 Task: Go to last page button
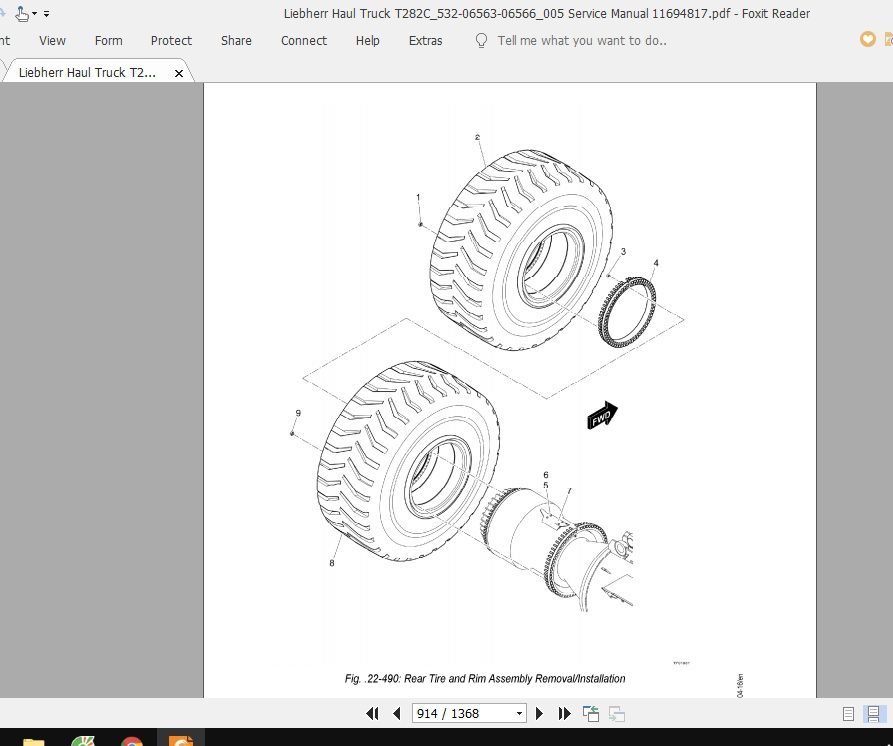[x=564, y=714]
